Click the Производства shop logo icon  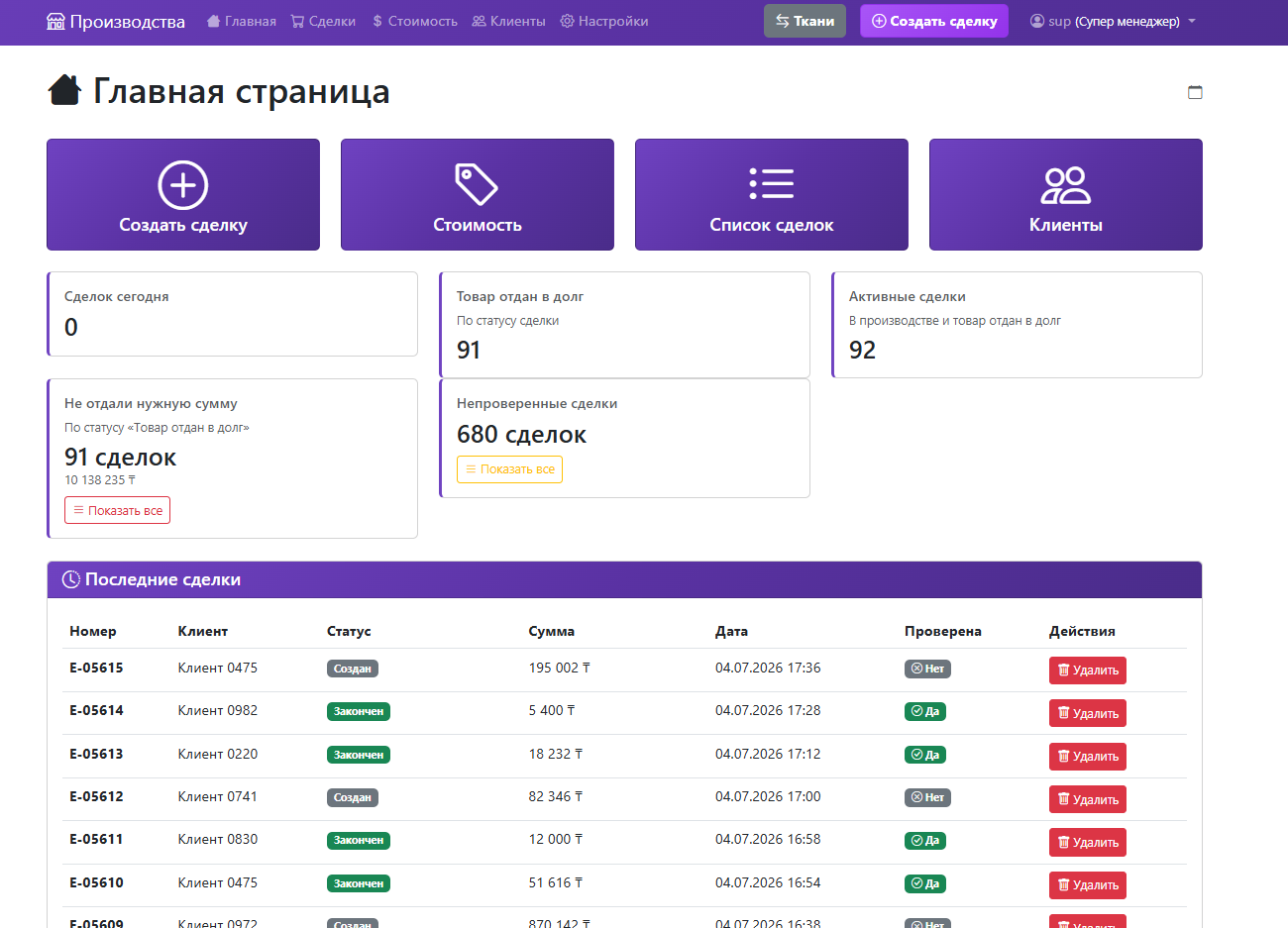(x=55, y=21)
